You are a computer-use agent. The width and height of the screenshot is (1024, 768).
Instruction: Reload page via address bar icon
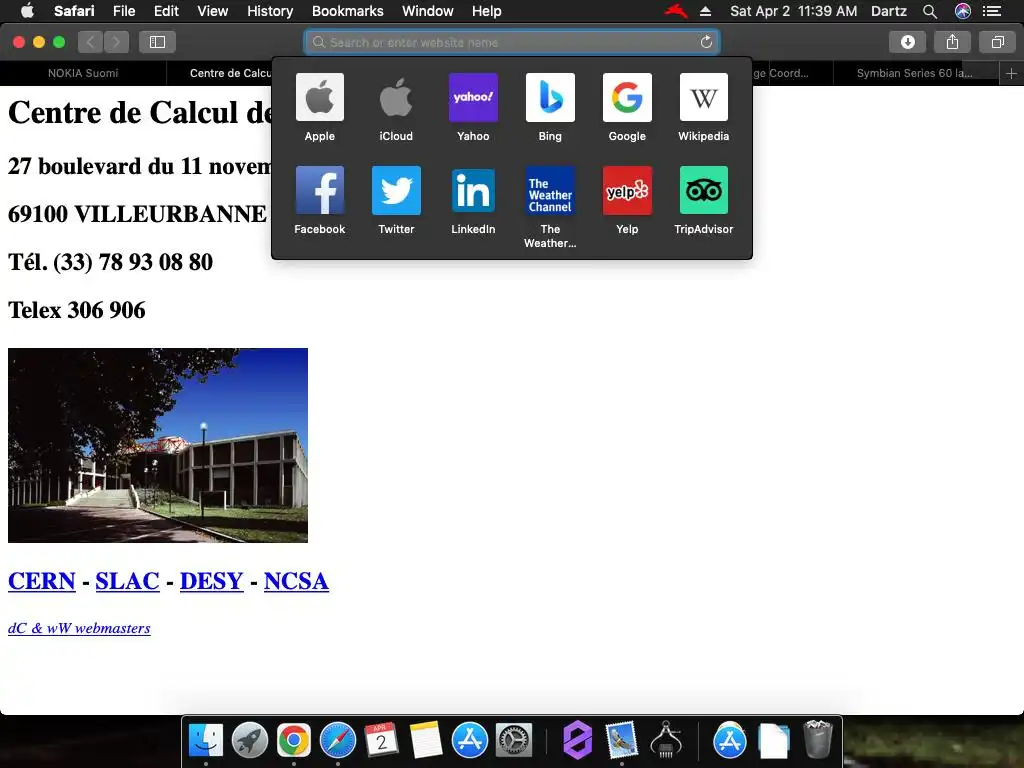pyautogui.click(x=706, y=42)
